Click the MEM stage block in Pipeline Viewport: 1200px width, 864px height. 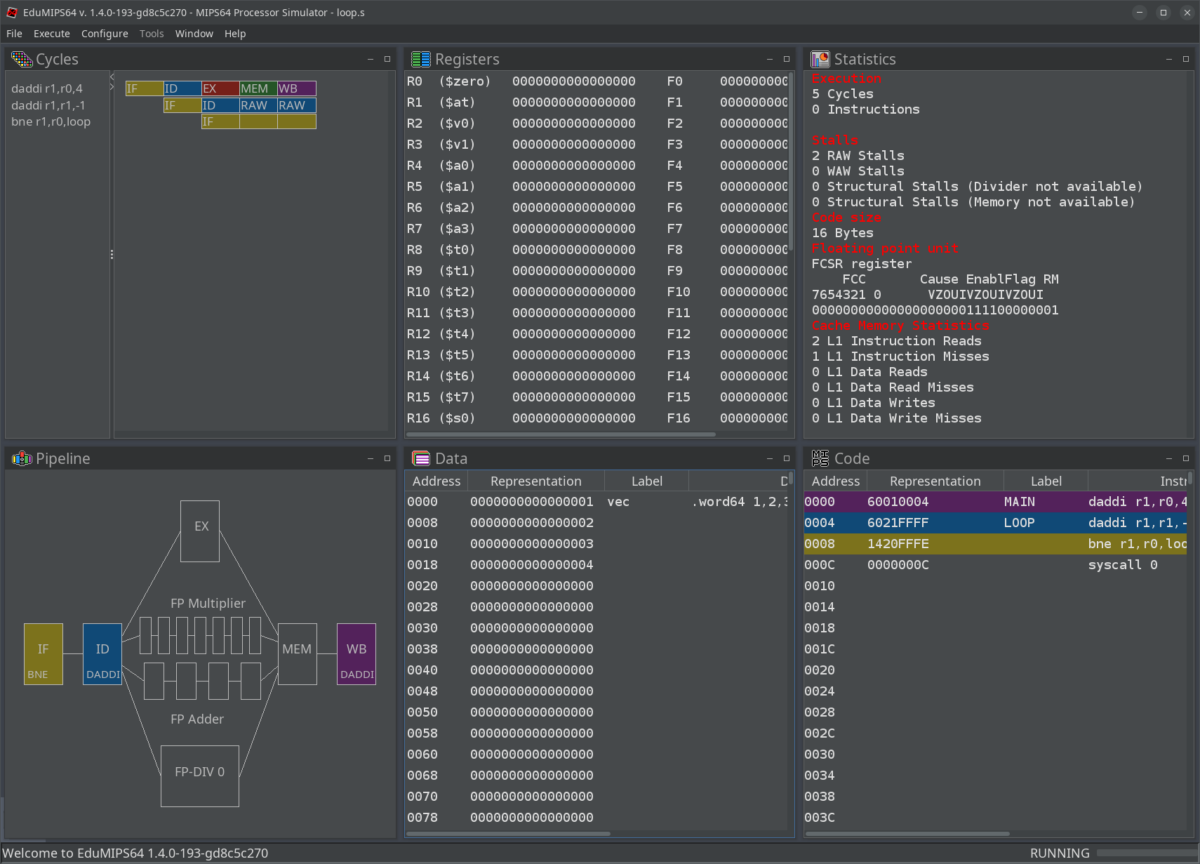[297, 654]
